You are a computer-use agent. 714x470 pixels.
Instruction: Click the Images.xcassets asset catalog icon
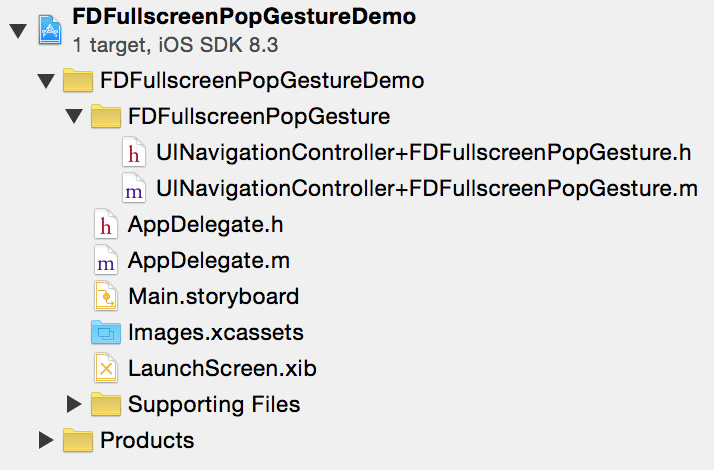click(106, 332)
